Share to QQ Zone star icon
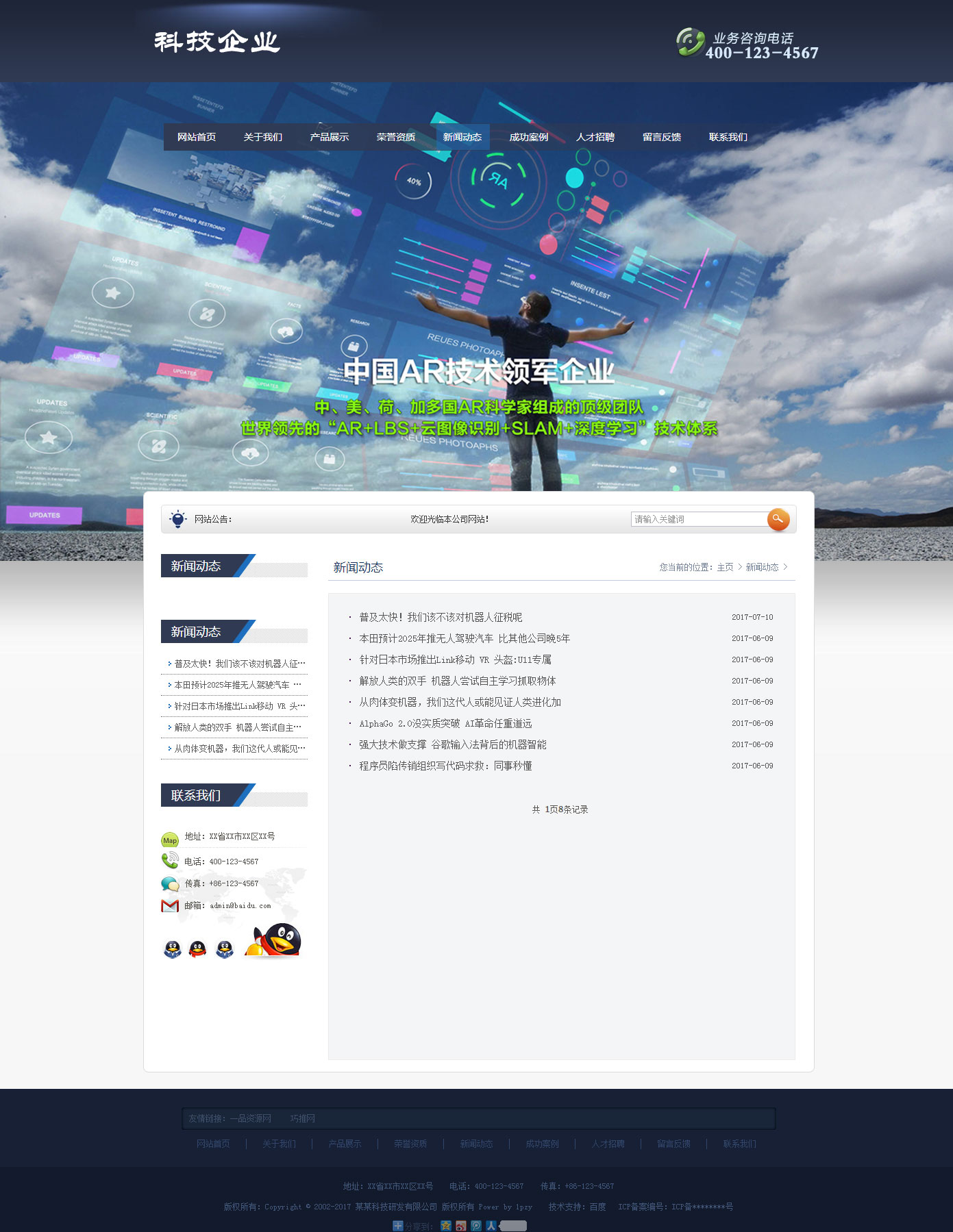Screen dimensions: 953x1232 tap(446, 1226)
